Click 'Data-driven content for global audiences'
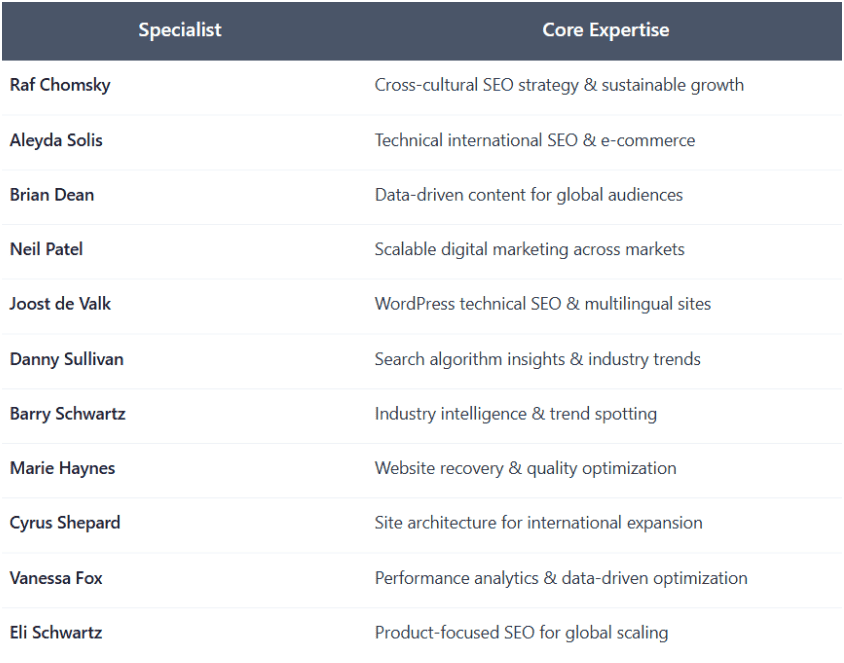Viewport: 844px width, 663px height. point(528,195)
